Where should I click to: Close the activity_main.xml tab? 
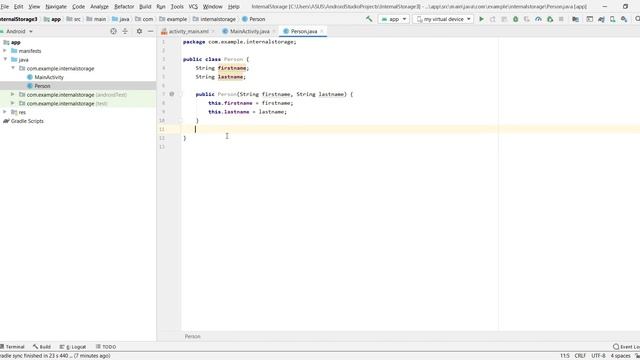pyautogui.click(x=213, y=31)
